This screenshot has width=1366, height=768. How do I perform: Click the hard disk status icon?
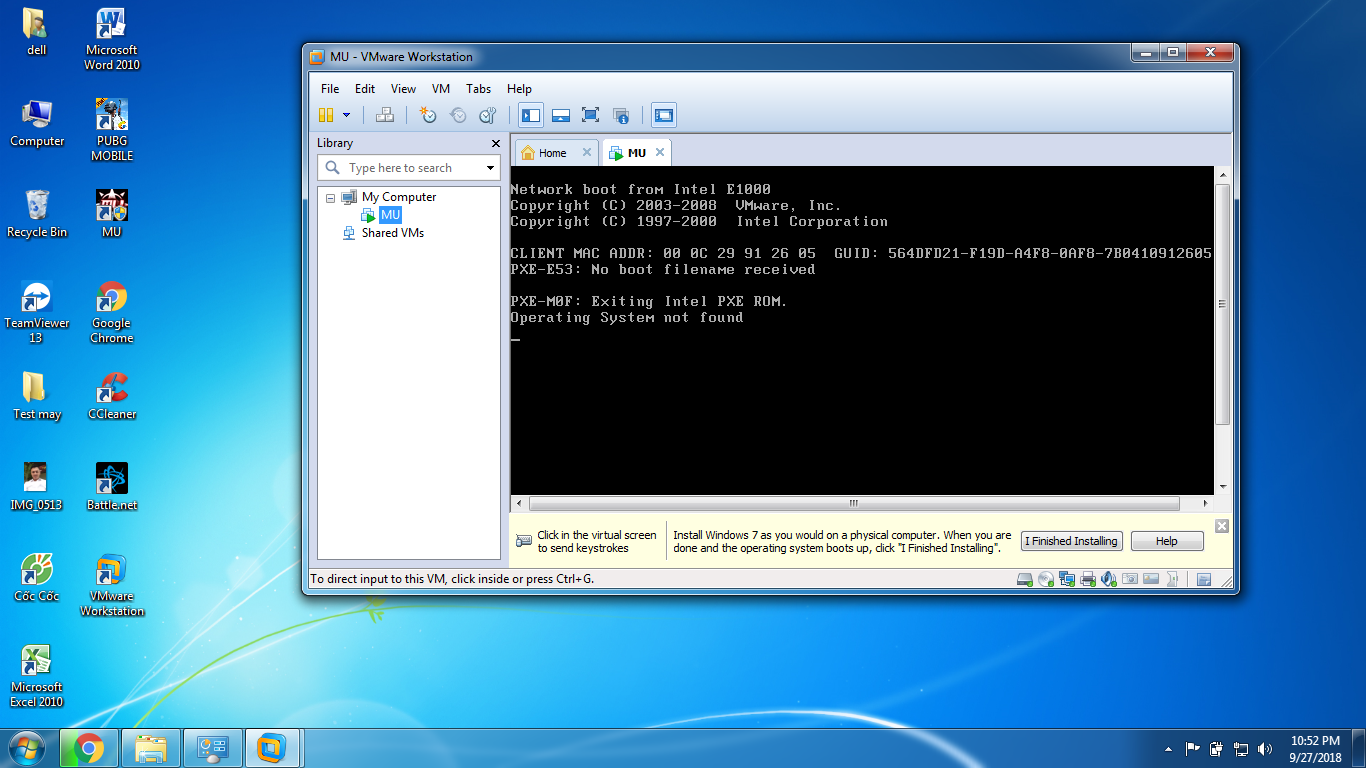(x=1025, y=579)
